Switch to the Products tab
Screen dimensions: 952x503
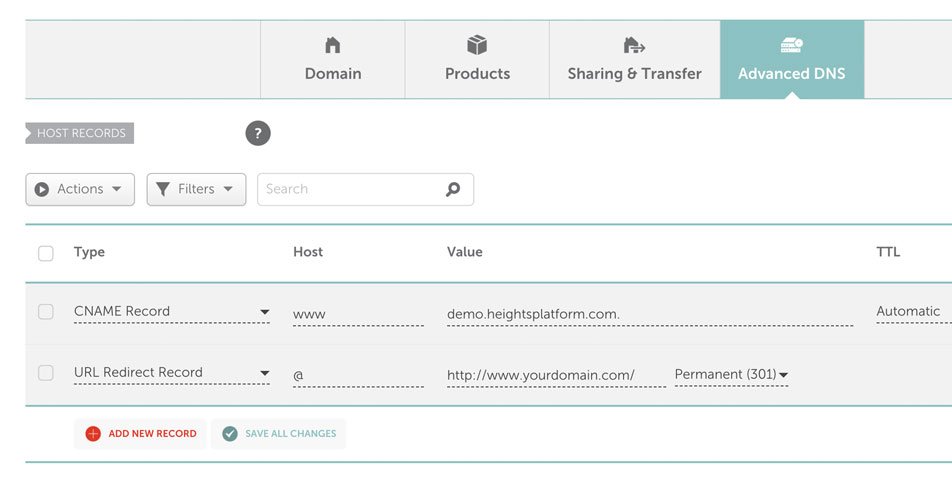pyautogui.click(x=477, y=60)
